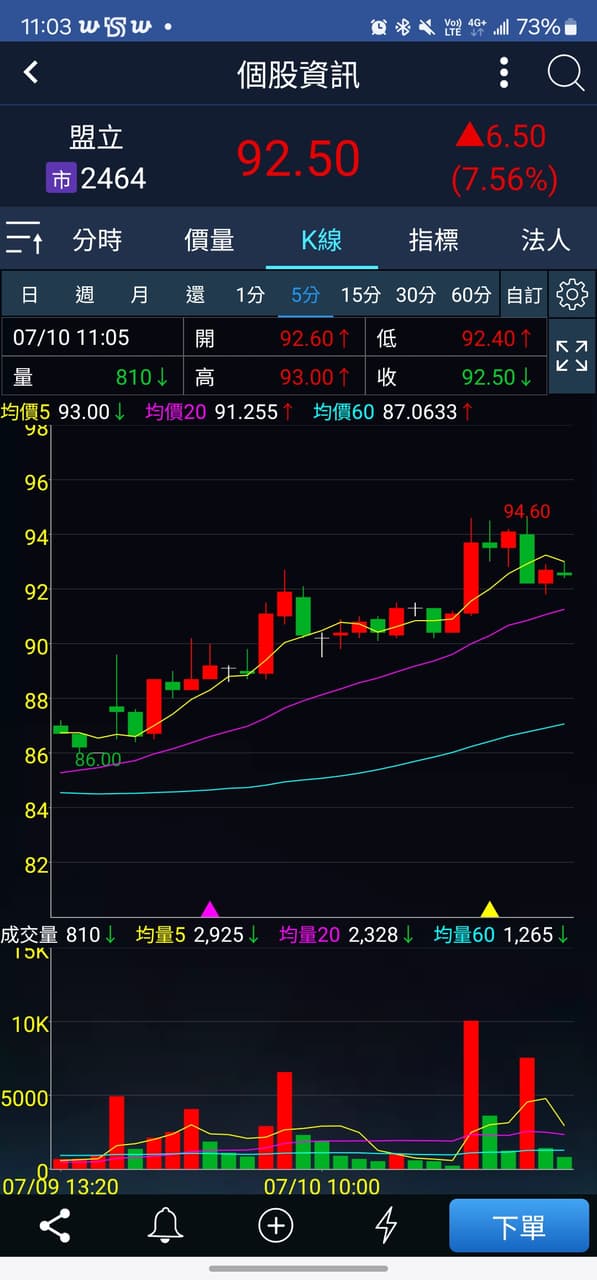Screen dimensions: 597x1280
Task: Open the 法人 tab
Action: [546, 239]
